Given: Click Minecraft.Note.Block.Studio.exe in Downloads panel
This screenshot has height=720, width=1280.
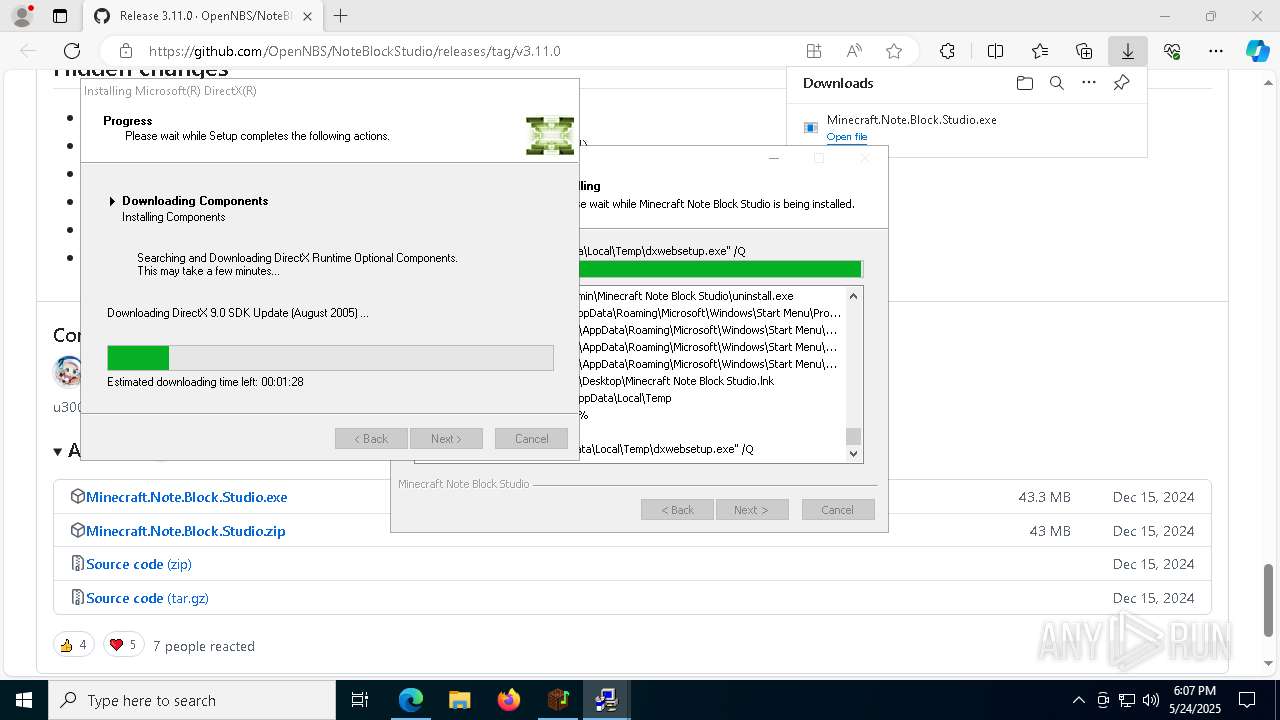Looking at the screenshot, I should (911, 120).
